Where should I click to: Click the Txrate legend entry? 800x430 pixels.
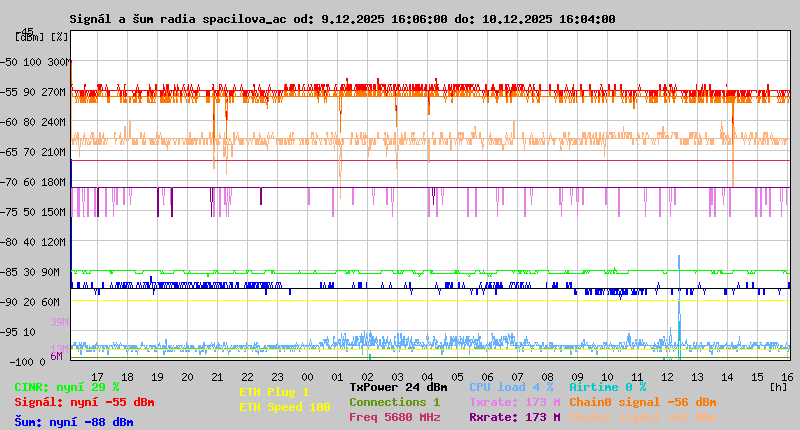[x=514, y=402]
